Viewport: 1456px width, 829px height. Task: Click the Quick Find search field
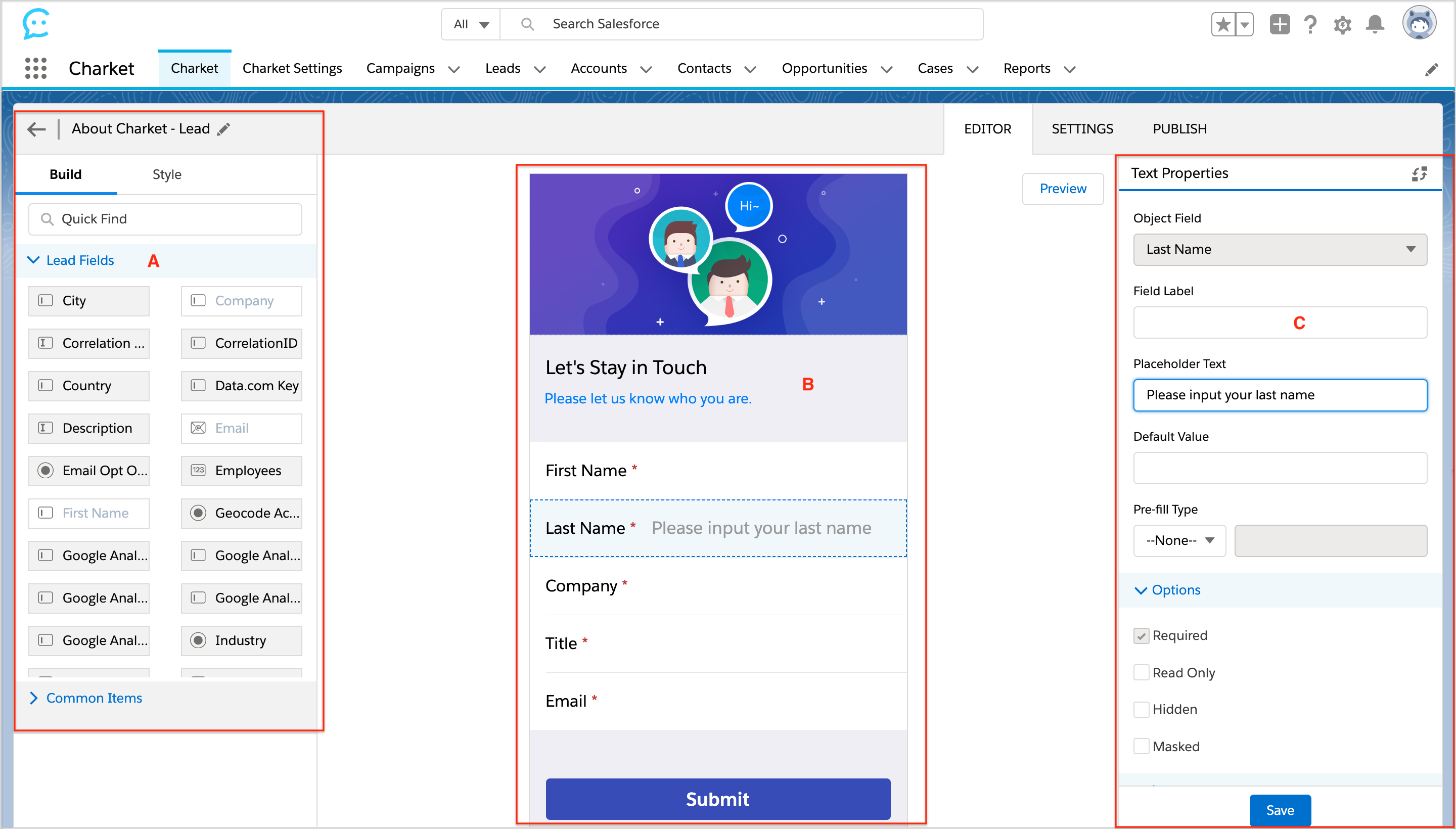165,219
